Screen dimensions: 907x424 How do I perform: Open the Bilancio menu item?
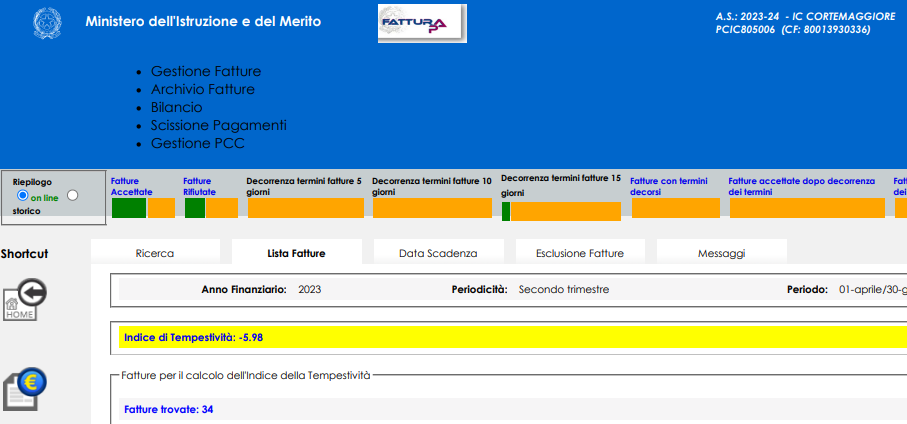tap(176, 107)
